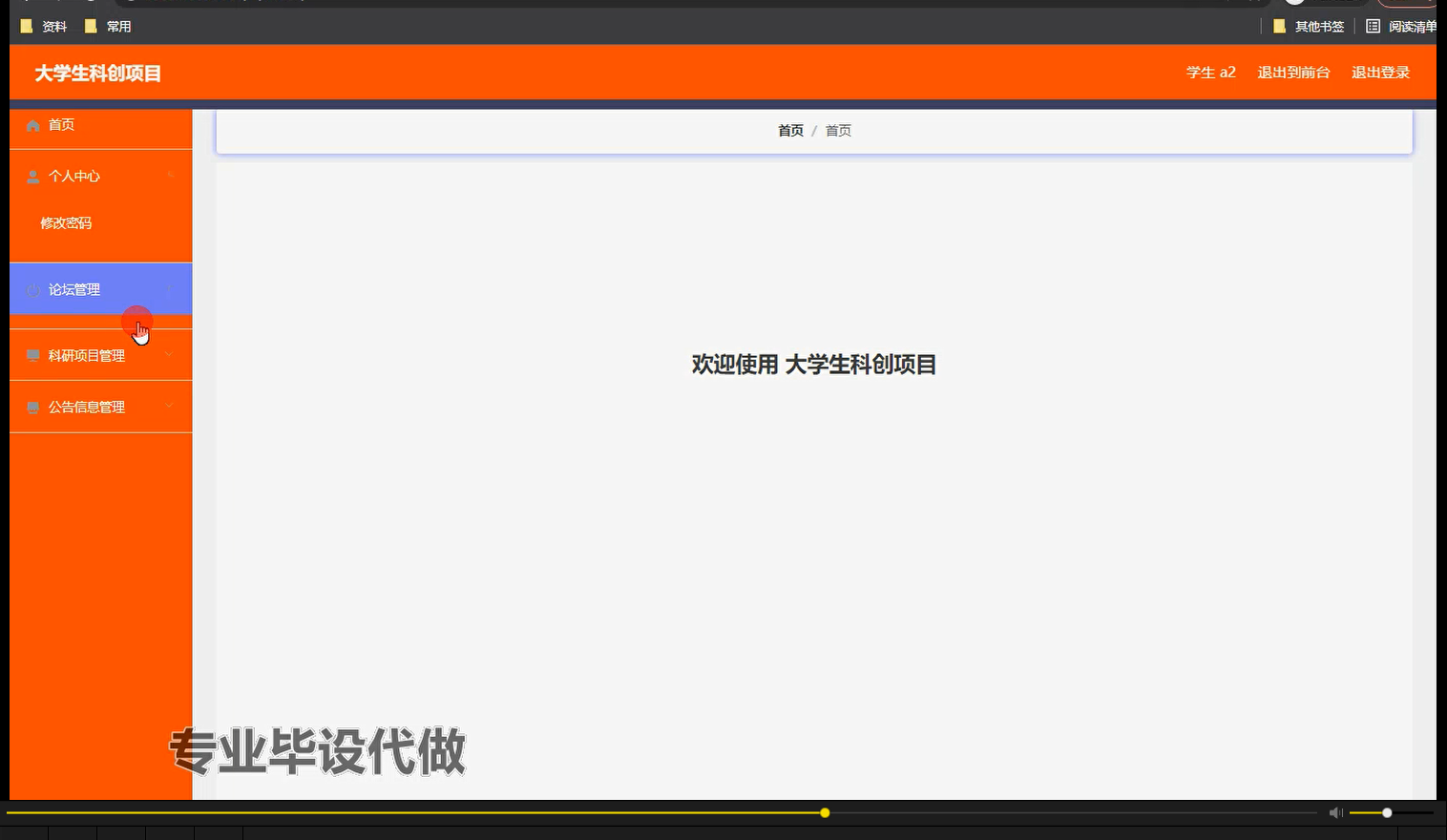Click the 论坛管理 forum icon

point(32,289)
